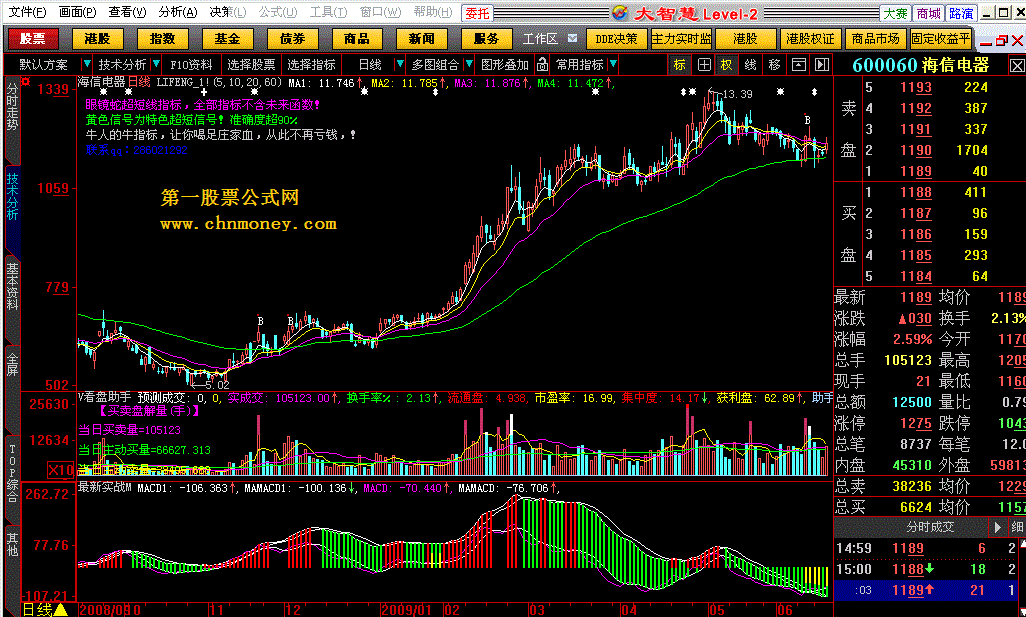1026x617 pixels.
Task: Click the 大赛 button
Action: point(895,13)
